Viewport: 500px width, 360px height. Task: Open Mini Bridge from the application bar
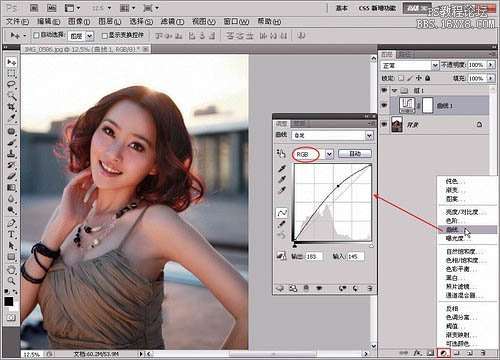pos(51,8)
